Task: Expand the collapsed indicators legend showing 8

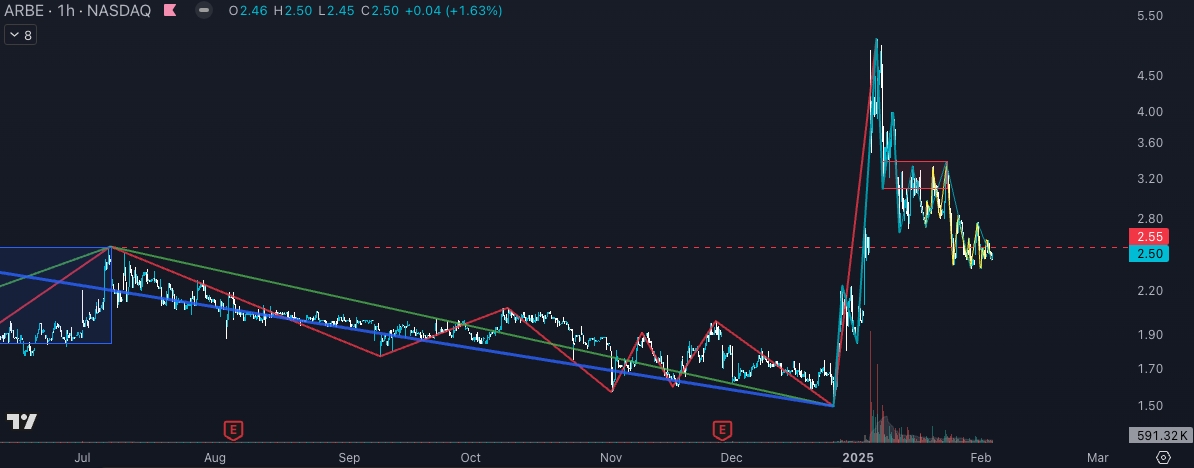Action: (x=20, y=35)
